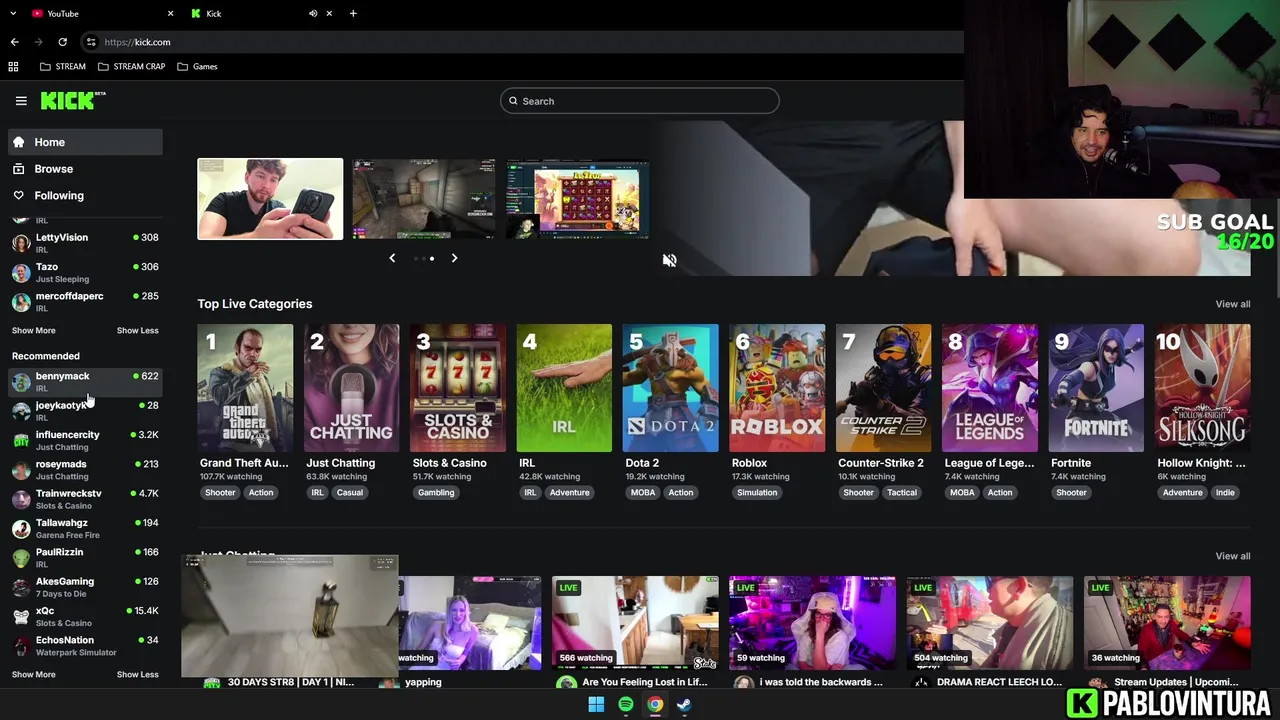Open bennymack recommended channel
This screenshot has height=720, width=1280.
pyautogui.click(x=85, y=381)
